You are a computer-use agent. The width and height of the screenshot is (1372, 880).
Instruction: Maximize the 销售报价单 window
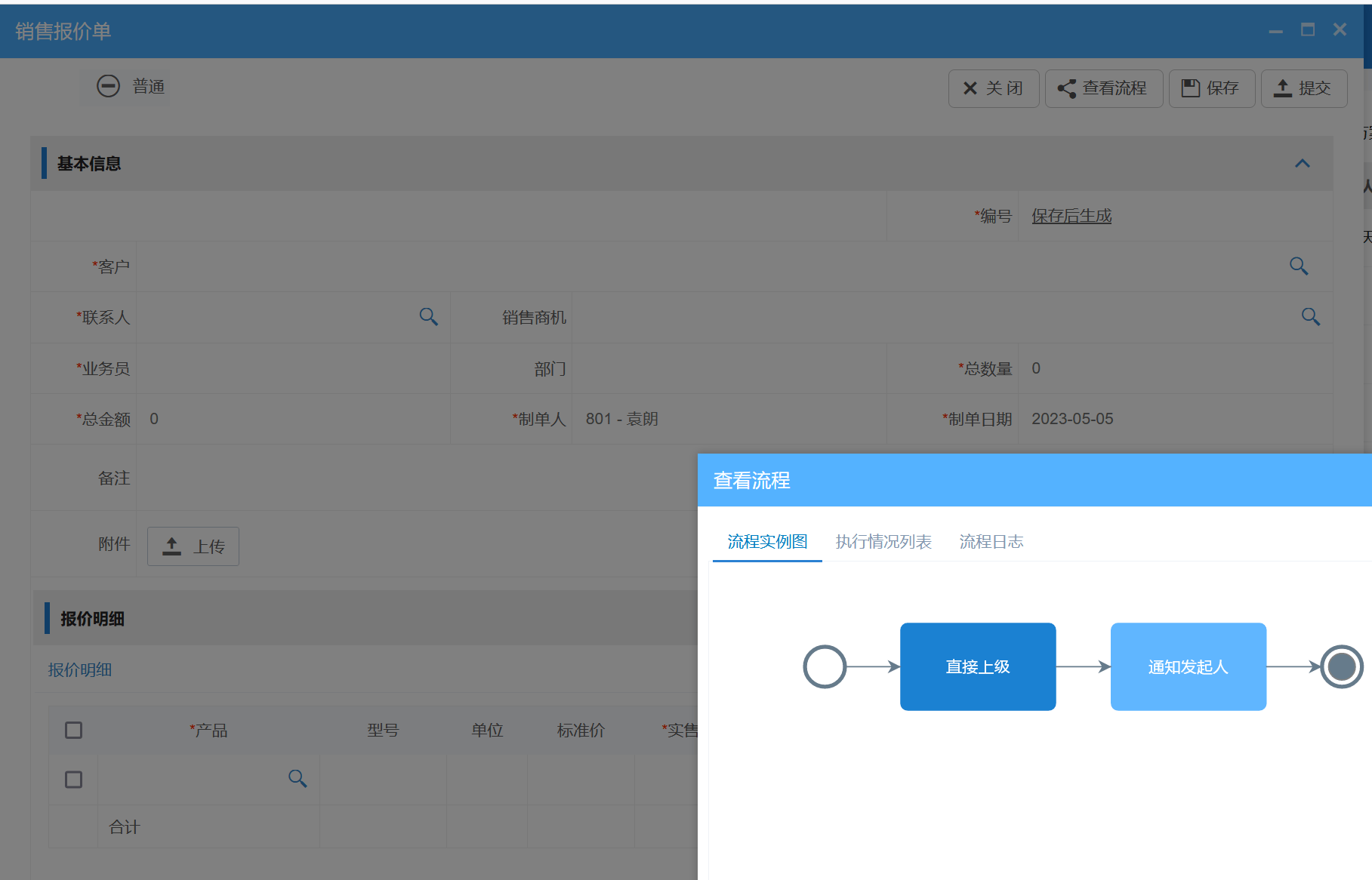click(x=1308, y=29)
